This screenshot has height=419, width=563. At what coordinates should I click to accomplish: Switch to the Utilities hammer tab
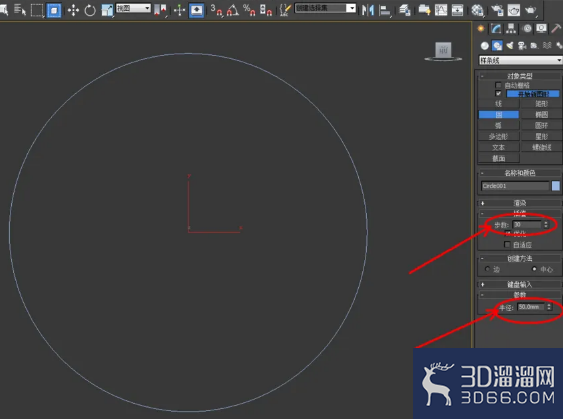click(x=556, y=28)
